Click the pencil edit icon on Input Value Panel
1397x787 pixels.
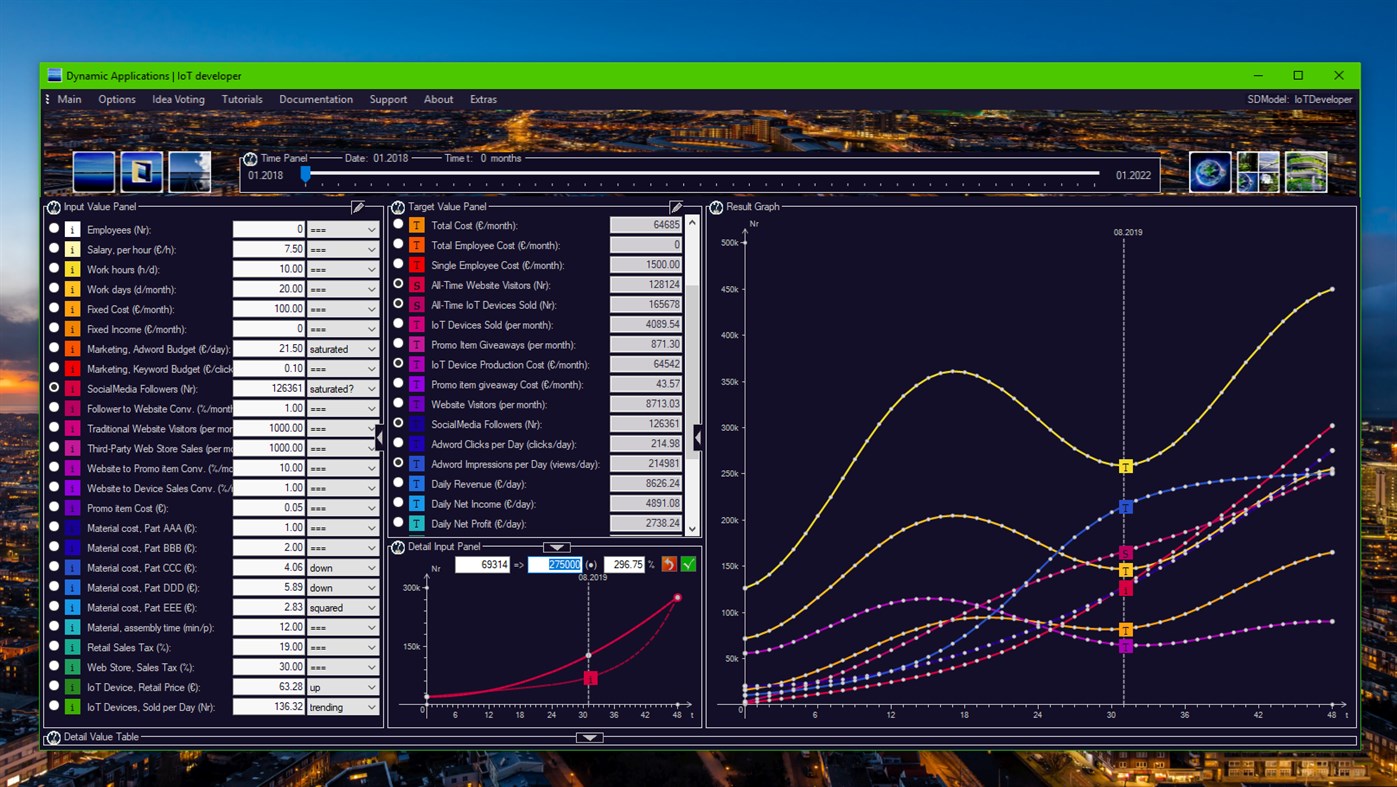(358, 207)
